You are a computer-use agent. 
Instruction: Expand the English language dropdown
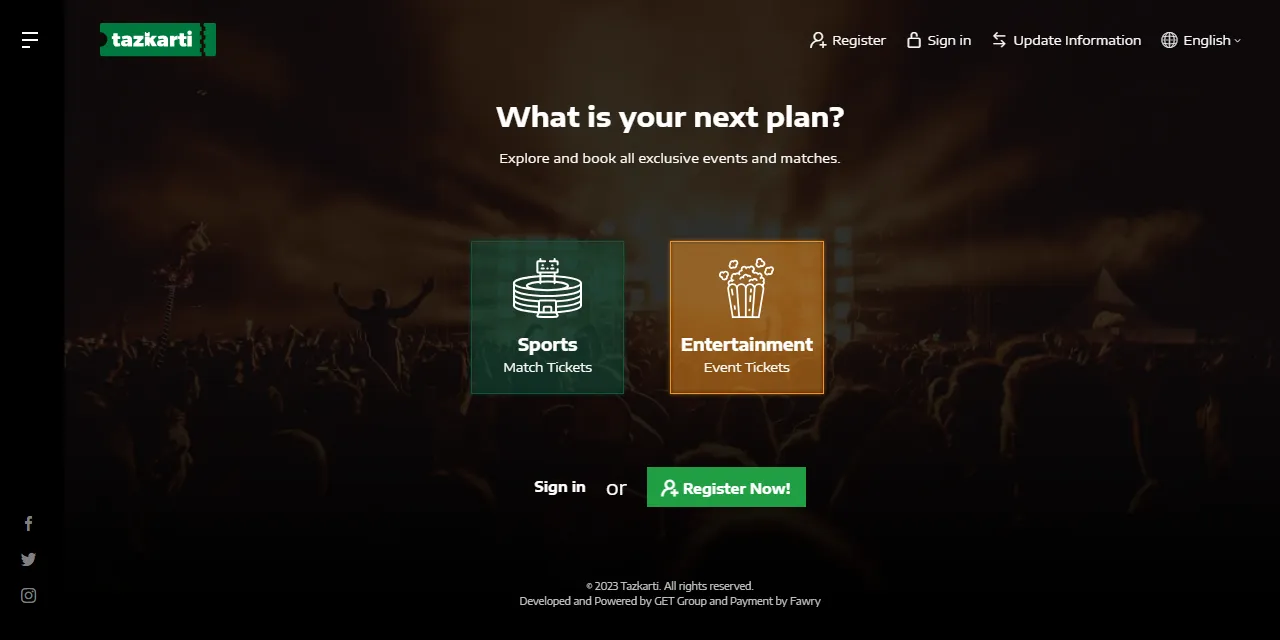point(1201,40)
